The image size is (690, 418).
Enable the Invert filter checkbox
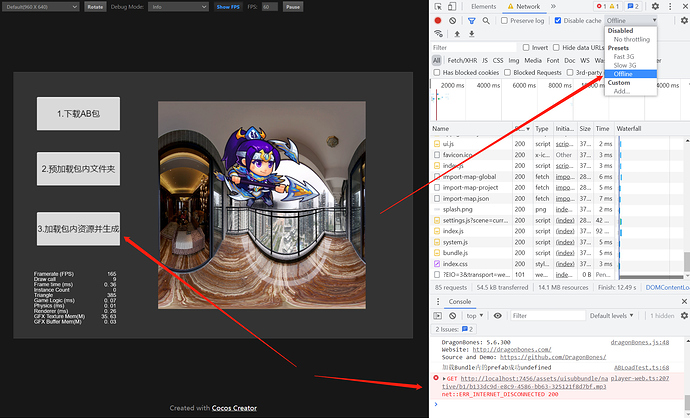(526, 48)
